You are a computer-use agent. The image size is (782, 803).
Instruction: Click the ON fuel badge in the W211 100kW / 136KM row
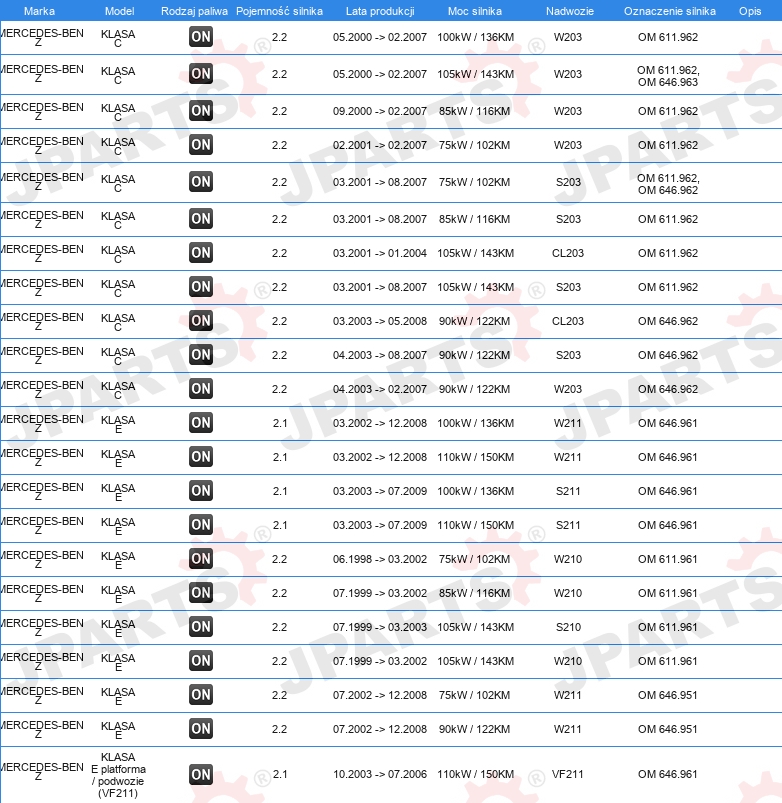[201, 423]
